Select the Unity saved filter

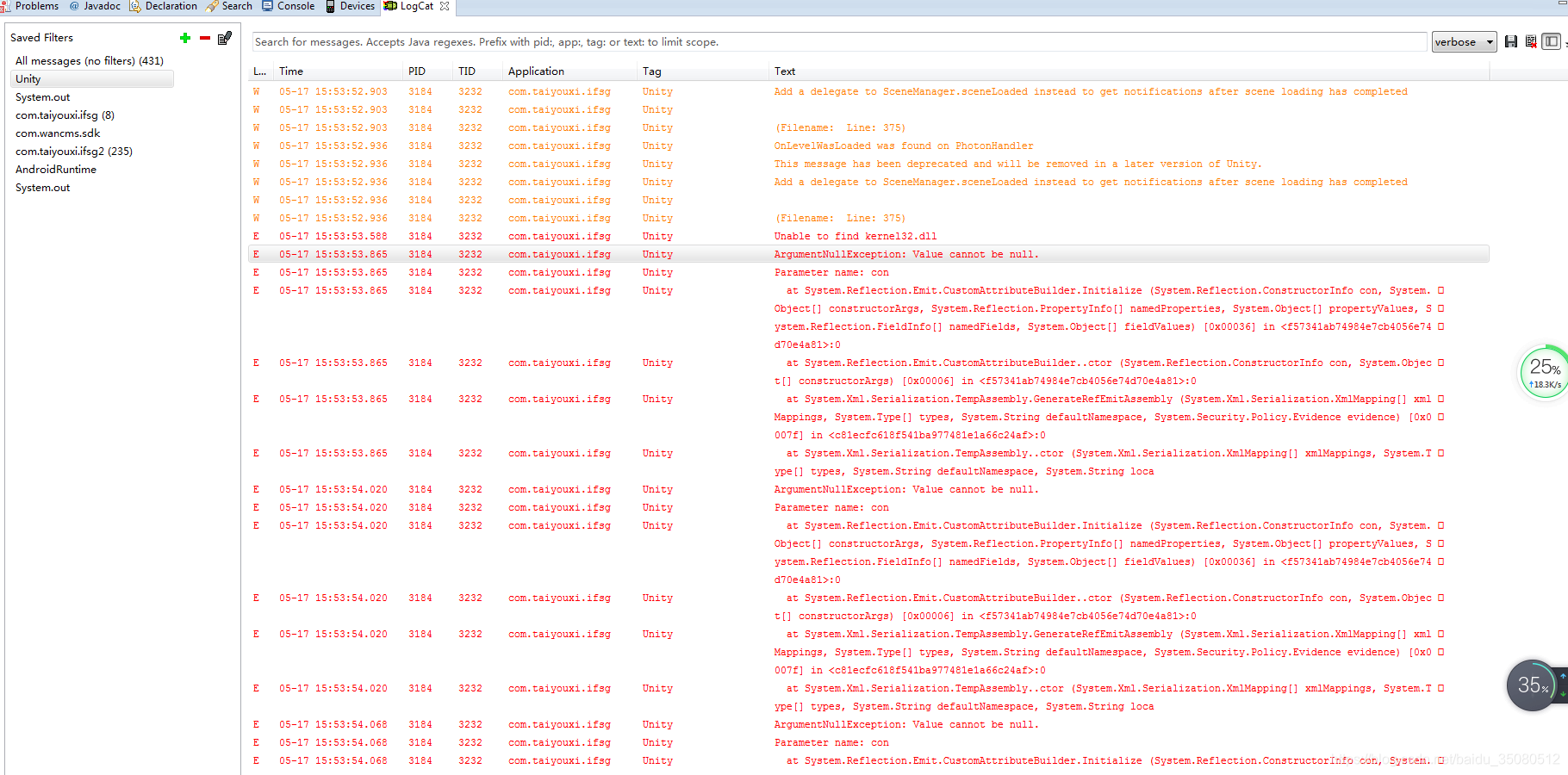[x=28, y=78]
